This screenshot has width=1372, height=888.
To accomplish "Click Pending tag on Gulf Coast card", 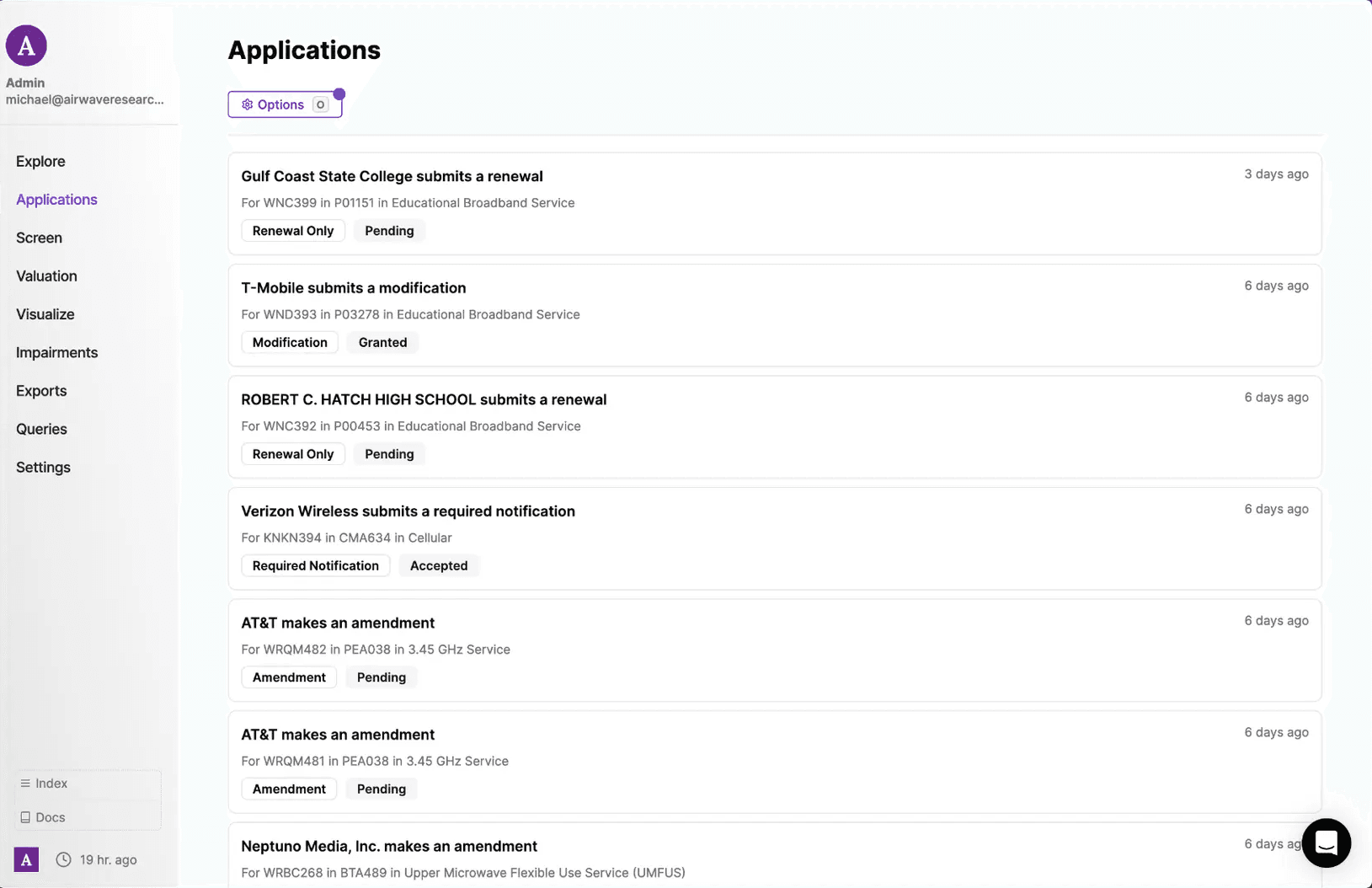I will (x=389, y=231).
